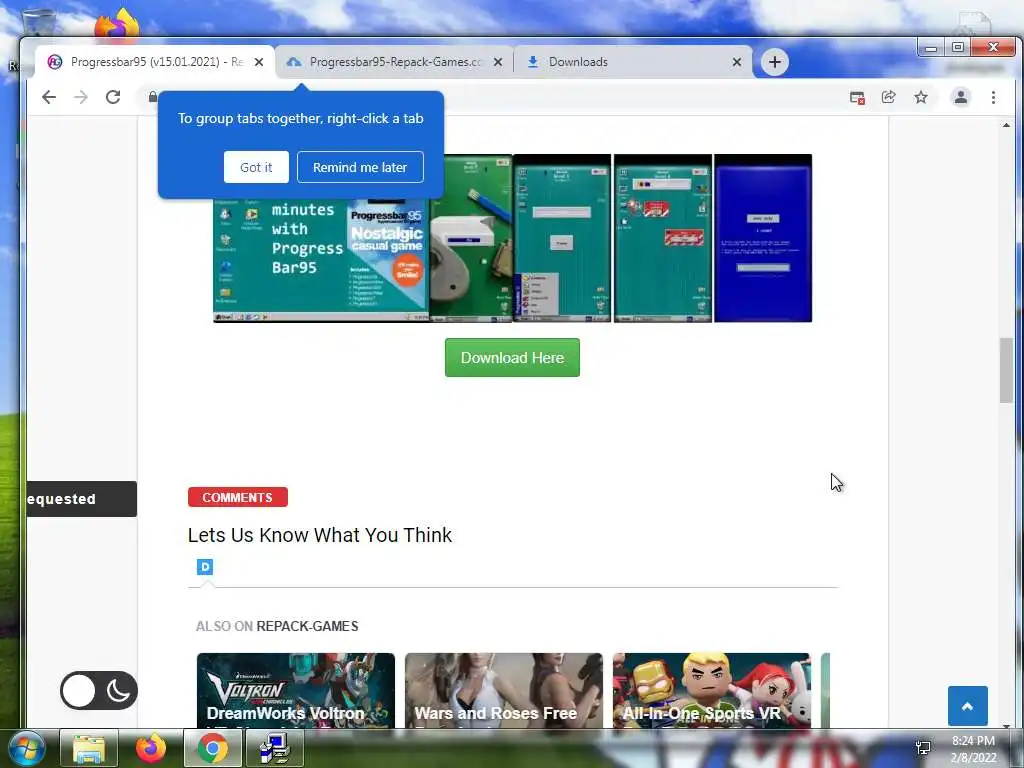The width and height of the screenshot is (1024, 768).
Task: Switch to the Progressbar95-Repack-Games tab
Action: pos(394,62)
